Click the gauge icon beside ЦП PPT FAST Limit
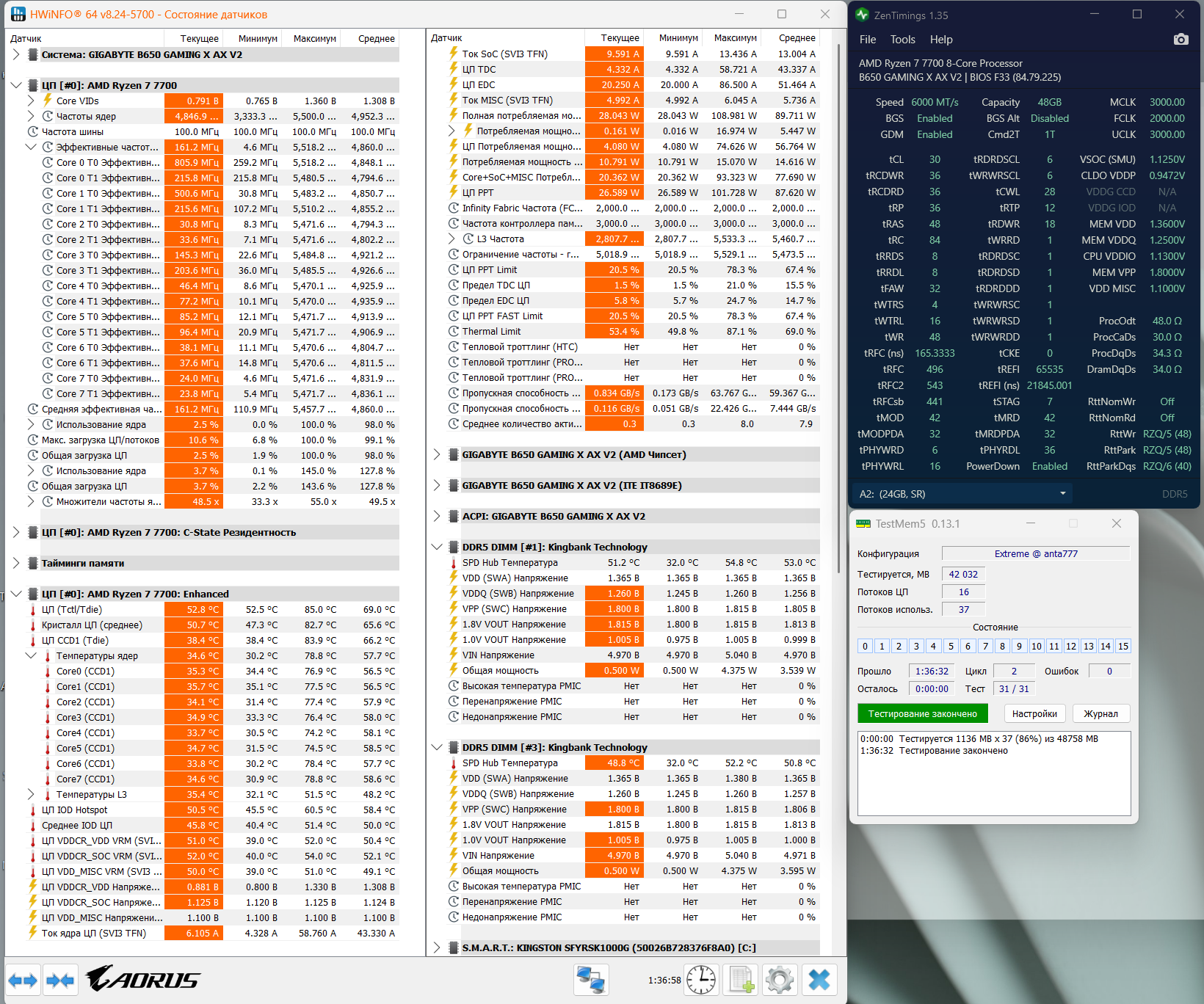This screenshot has width=1204, height=1004. pyautogui.click(x=454, y=316)
